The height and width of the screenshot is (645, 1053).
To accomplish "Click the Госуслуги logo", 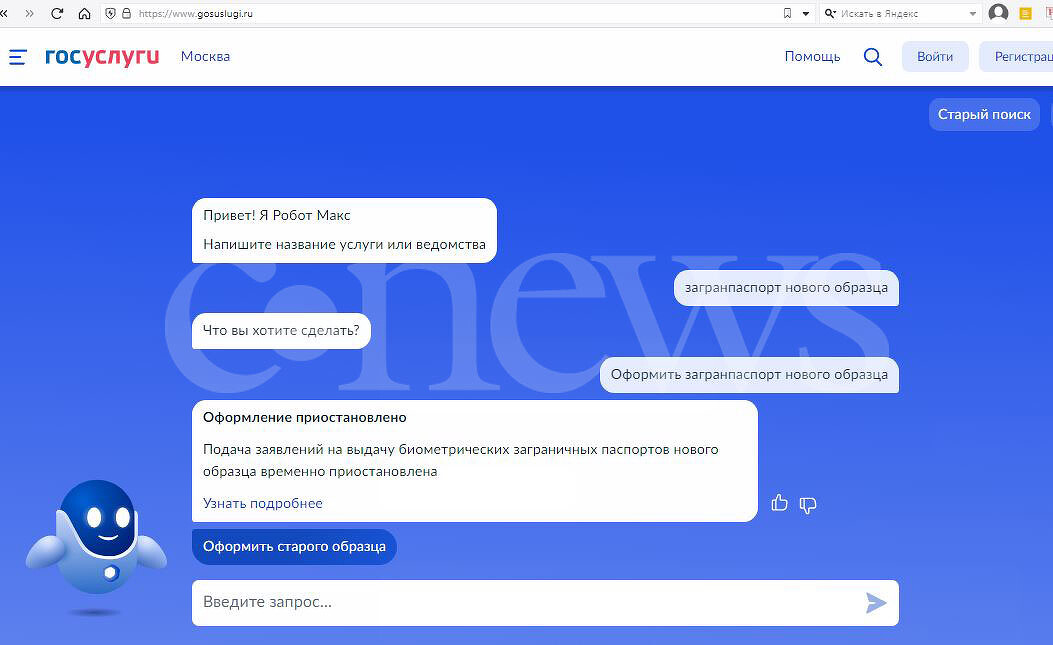I will 102,57.
